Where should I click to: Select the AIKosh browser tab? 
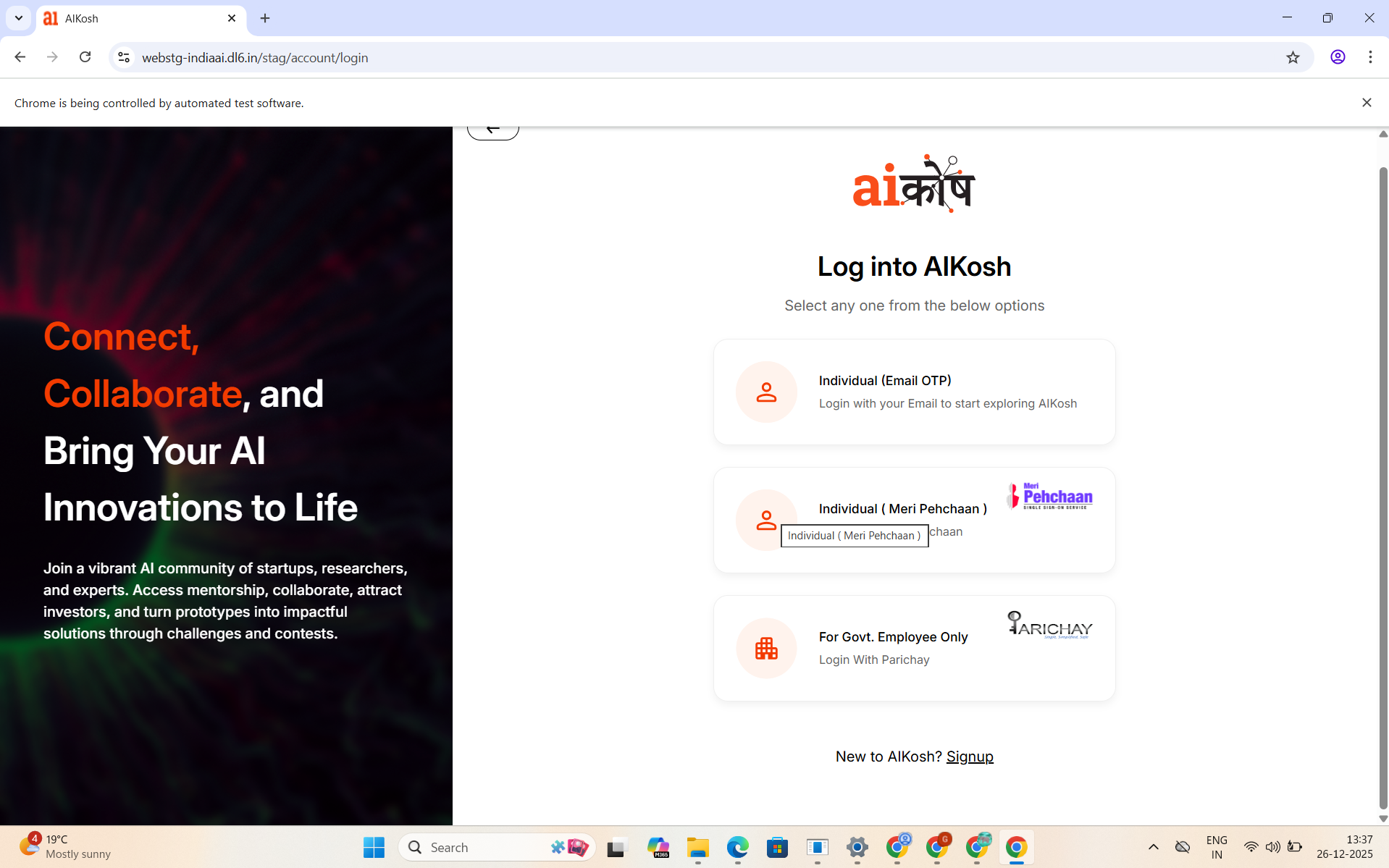click(x=138, y=19)
